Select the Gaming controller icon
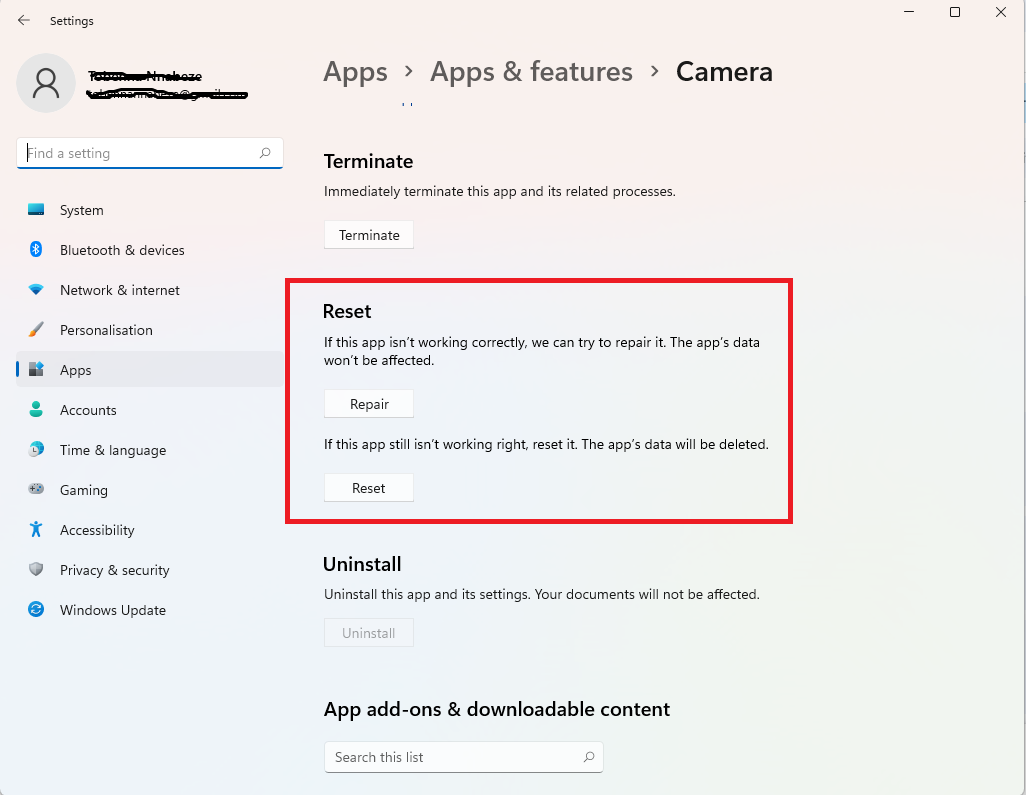The image size is (1026, 795). click(36, 490)
